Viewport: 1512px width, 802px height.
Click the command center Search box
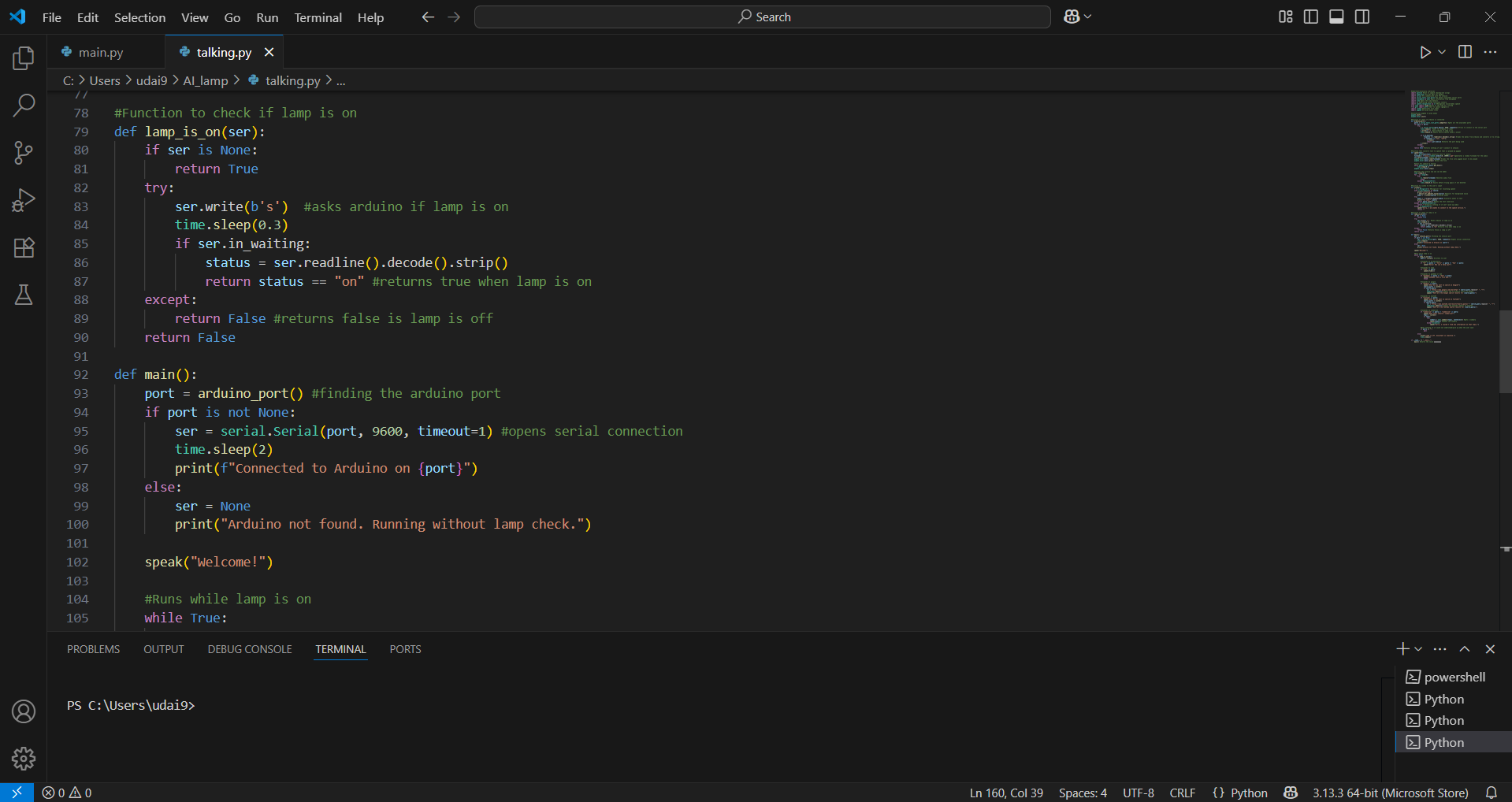tap(763, 17)
